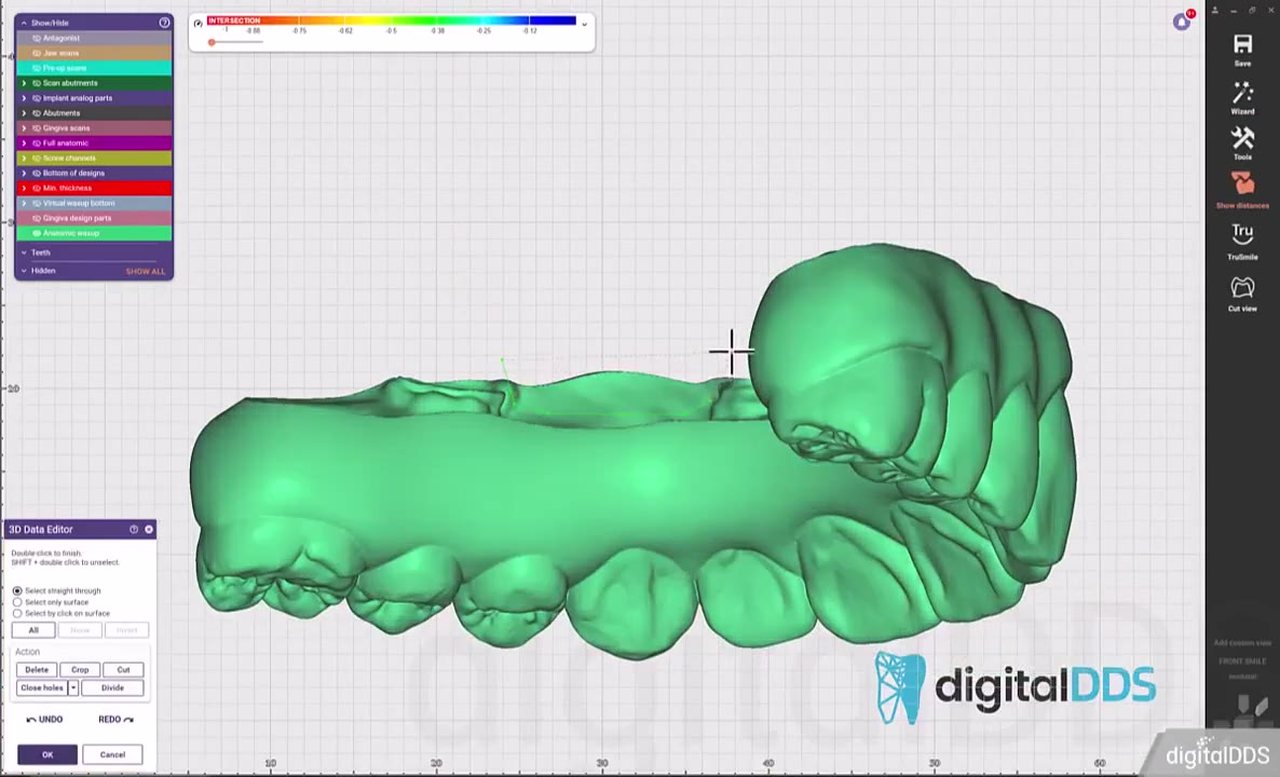Screen dimensions: 1280x777
Task: Click the Crop action button
Action: (x=80, y=670)
